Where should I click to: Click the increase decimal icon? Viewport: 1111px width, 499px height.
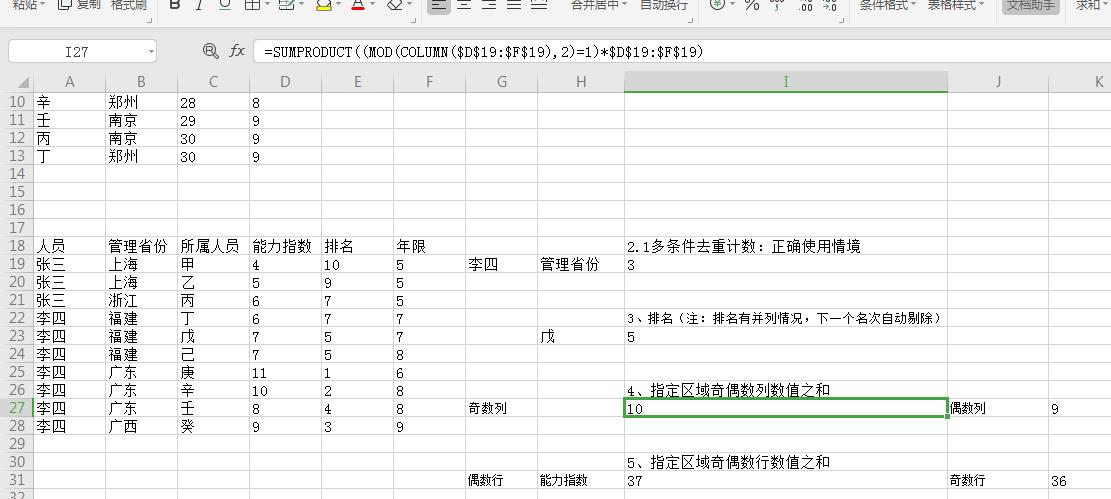tap(805, 5)
